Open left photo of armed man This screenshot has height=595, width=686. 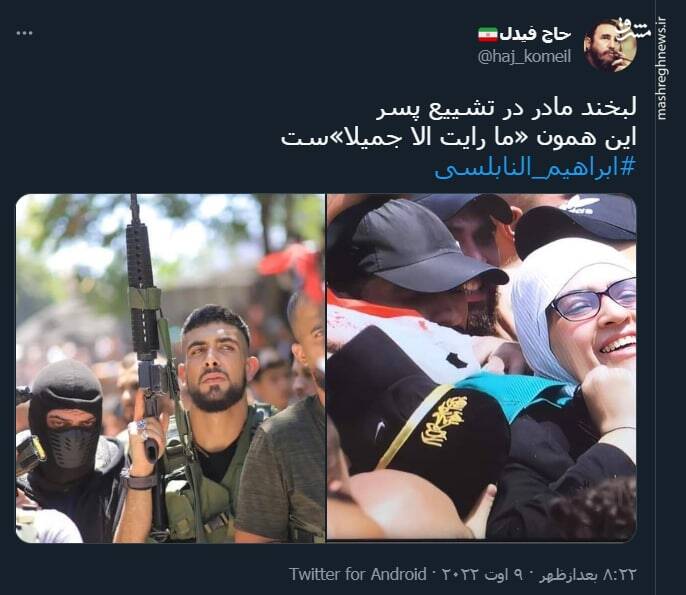pos(171,368)
